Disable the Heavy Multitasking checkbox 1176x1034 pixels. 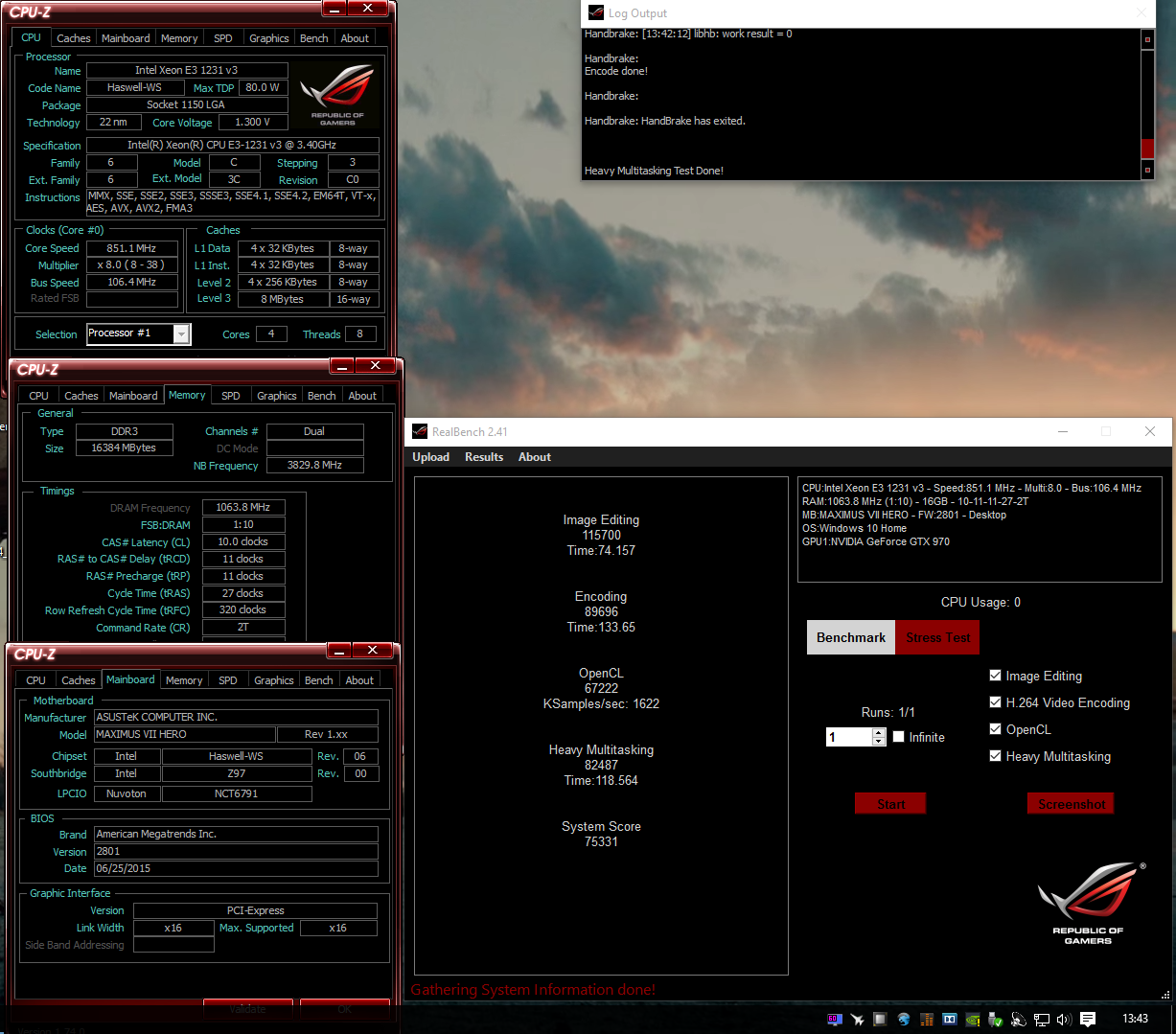coord(995,756)
